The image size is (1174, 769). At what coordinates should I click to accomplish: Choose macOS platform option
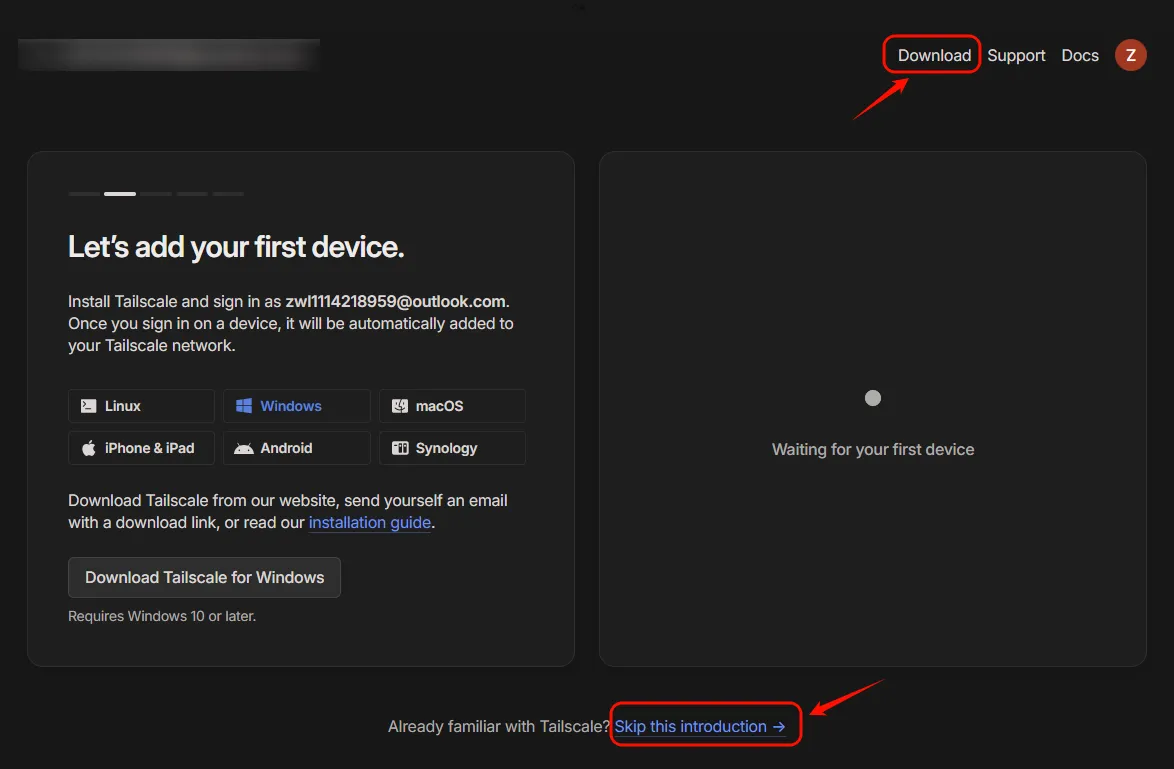[x=452, y=406]
